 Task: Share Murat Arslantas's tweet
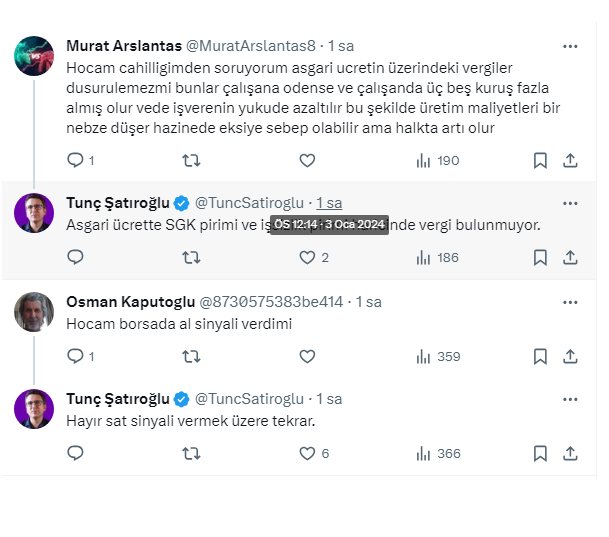(x=570, y=160)
